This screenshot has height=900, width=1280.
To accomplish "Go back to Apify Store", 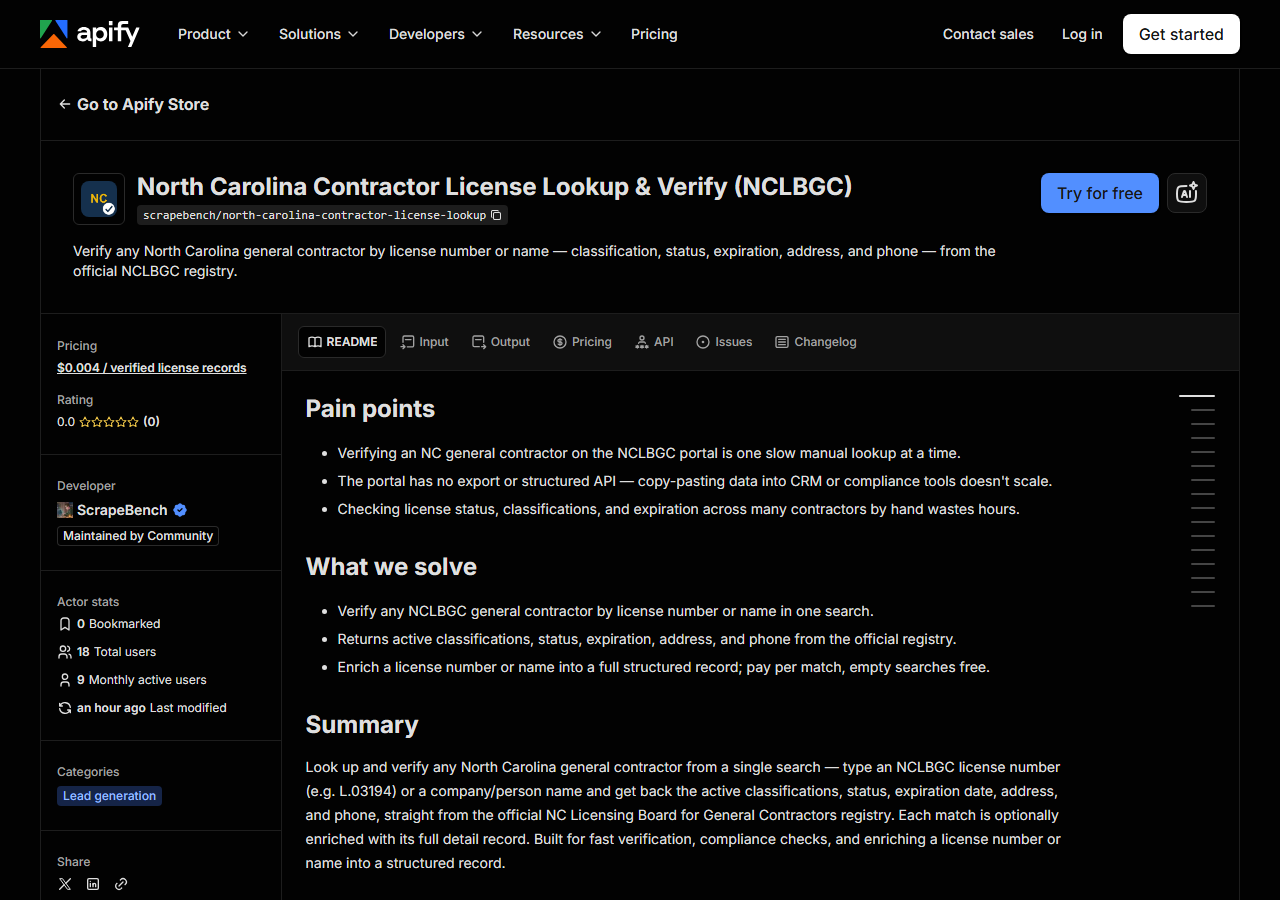I will (x=134, y=104).
